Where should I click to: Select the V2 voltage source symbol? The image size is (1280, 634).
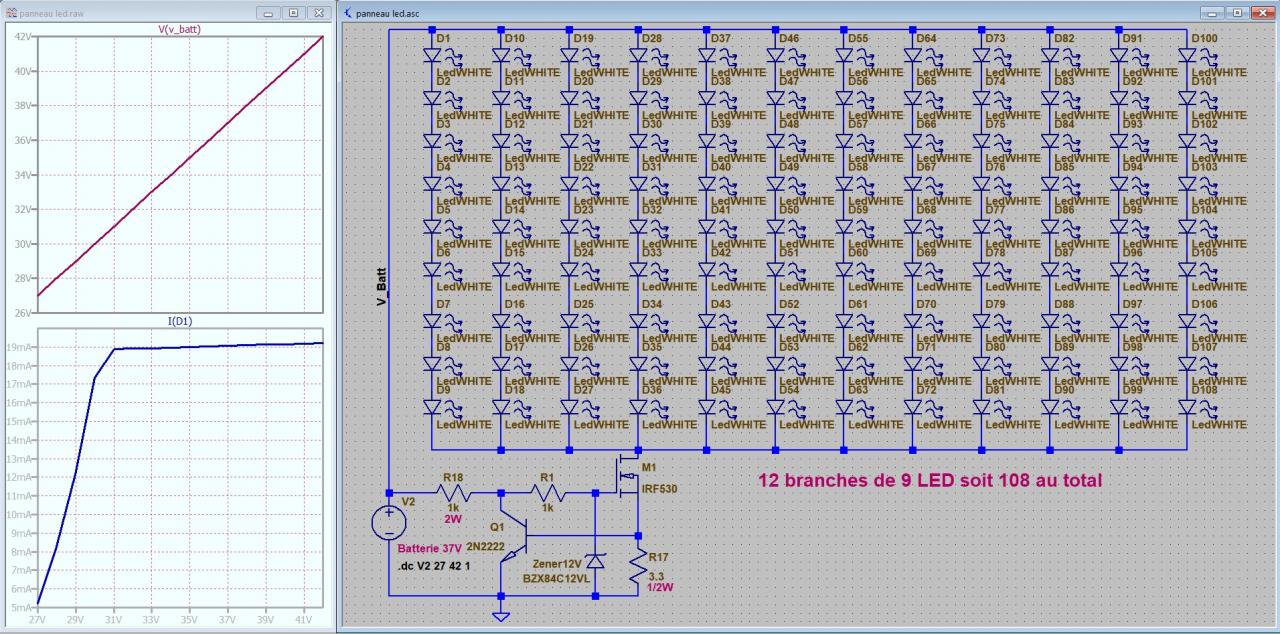(x=389, y=525)
